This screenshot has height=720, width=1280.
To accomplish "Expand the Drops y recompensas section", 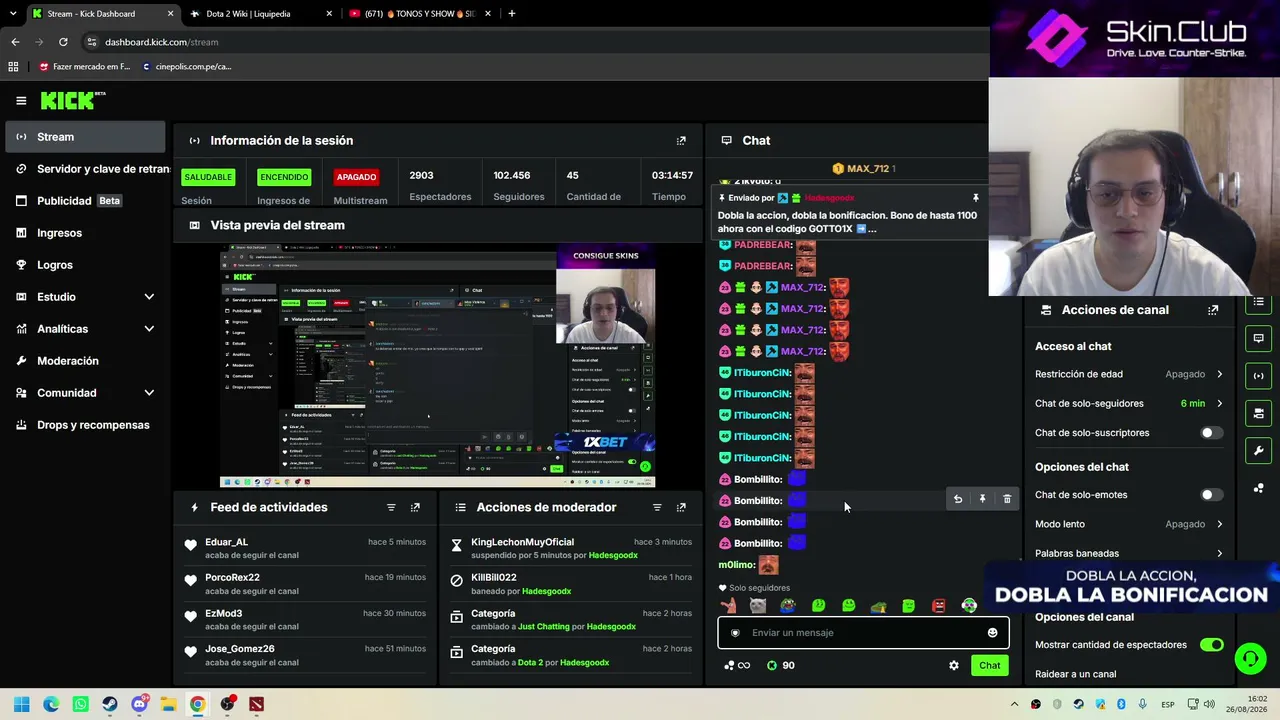I will coord(85,425).
